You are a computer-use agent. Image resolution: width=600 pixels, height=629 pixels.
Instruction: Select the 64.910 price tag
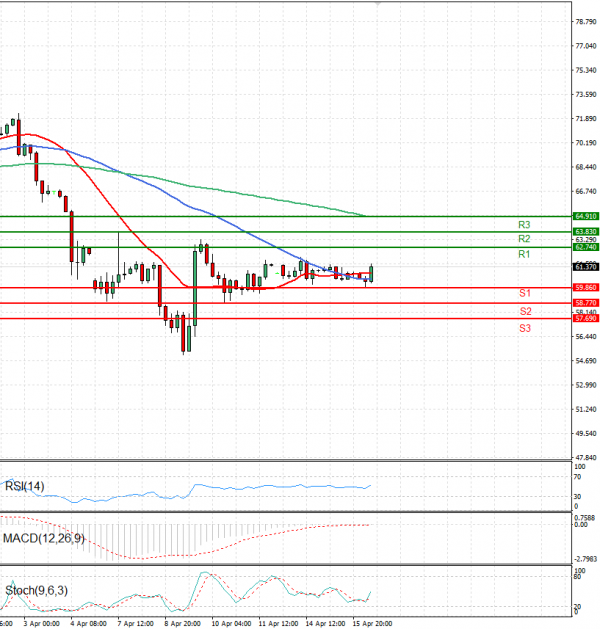586,216
